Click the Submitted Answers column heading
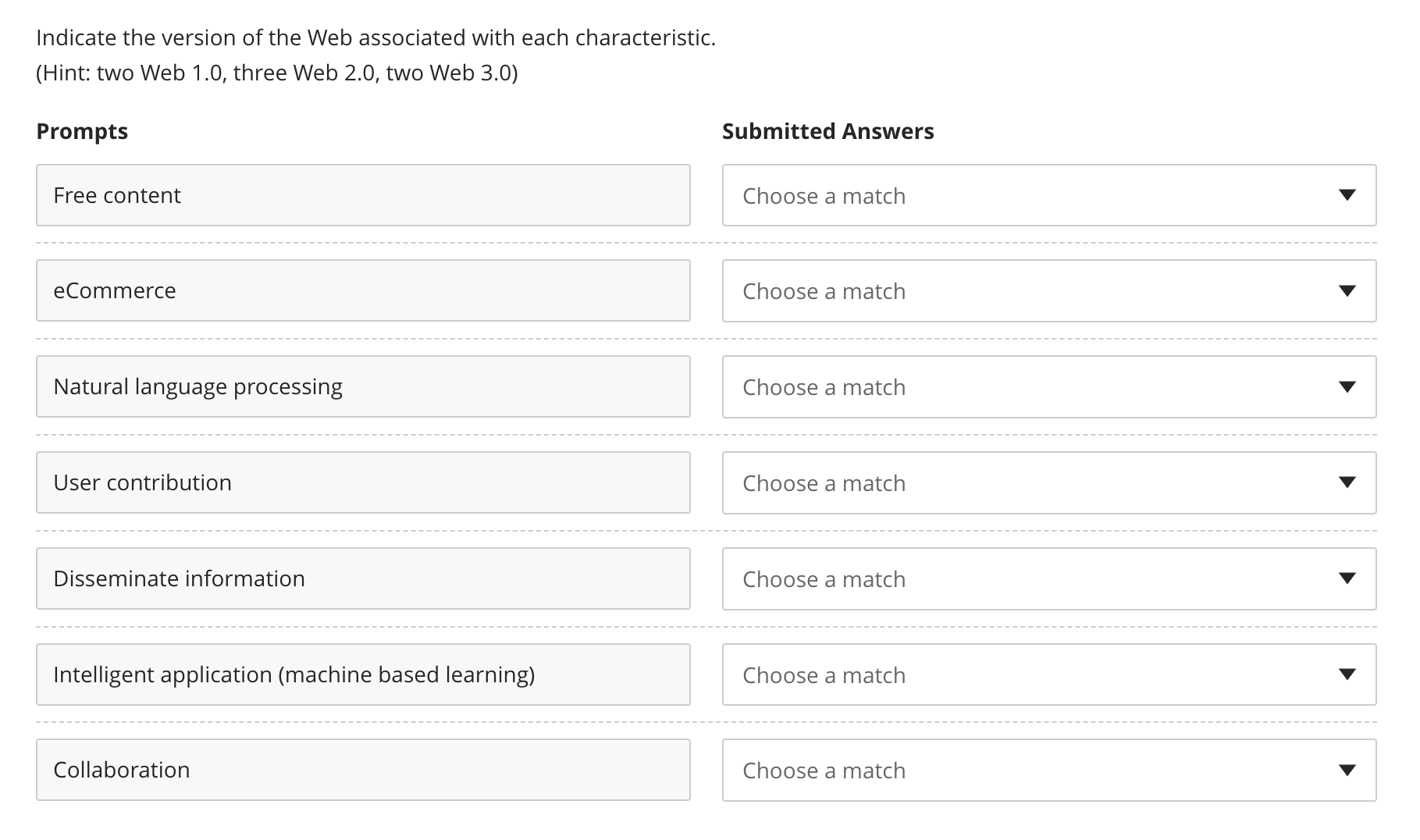The image size is (1420, 840). coord(827,131)
